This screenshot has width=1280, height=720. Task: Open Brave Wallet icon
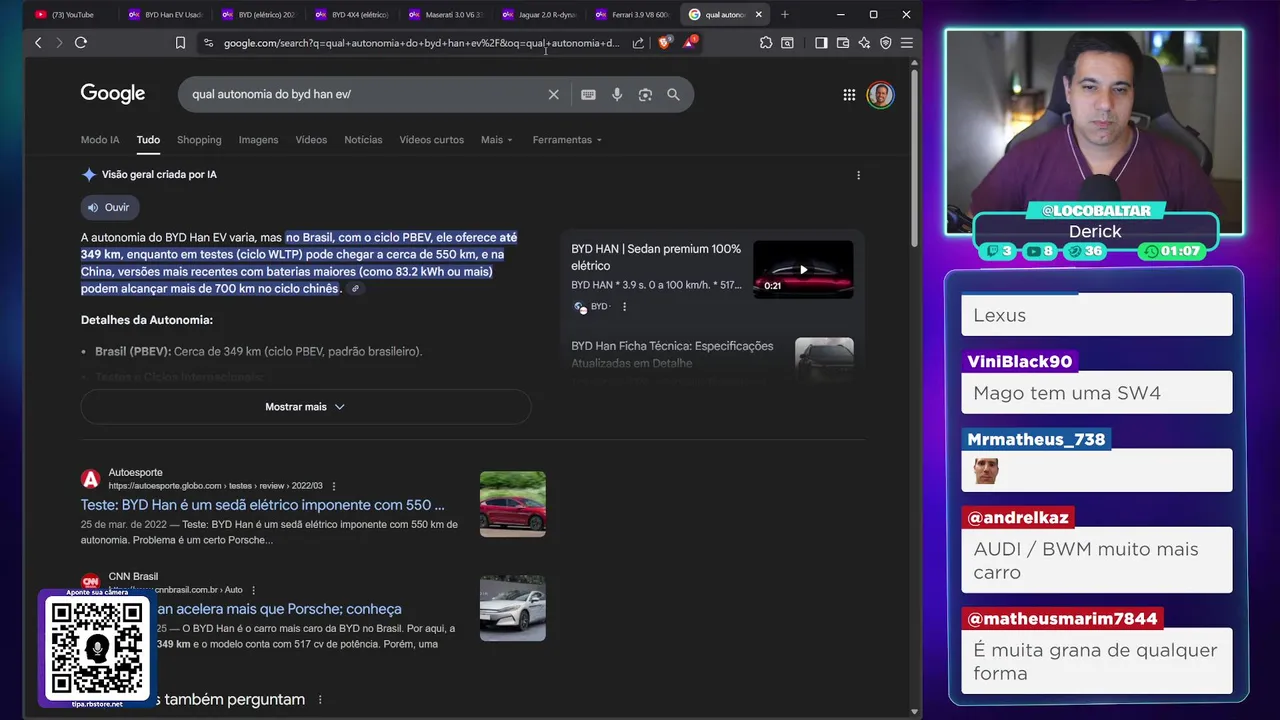point(843,43)
